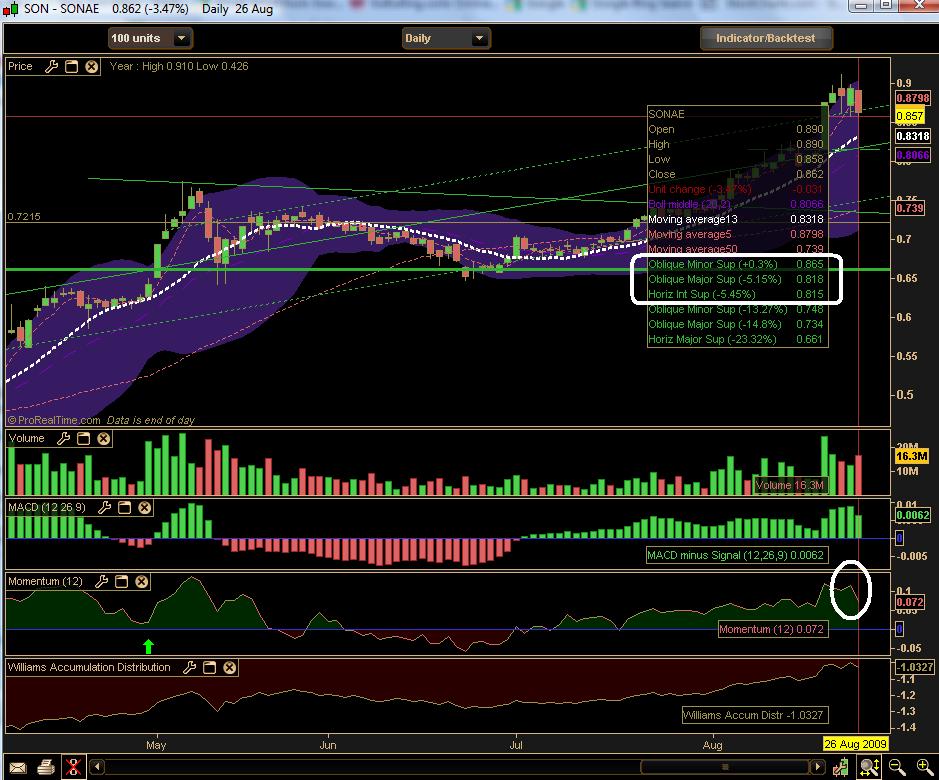Click the printer icon
This screenshot has height=780, width=939.
click(46, 767)
